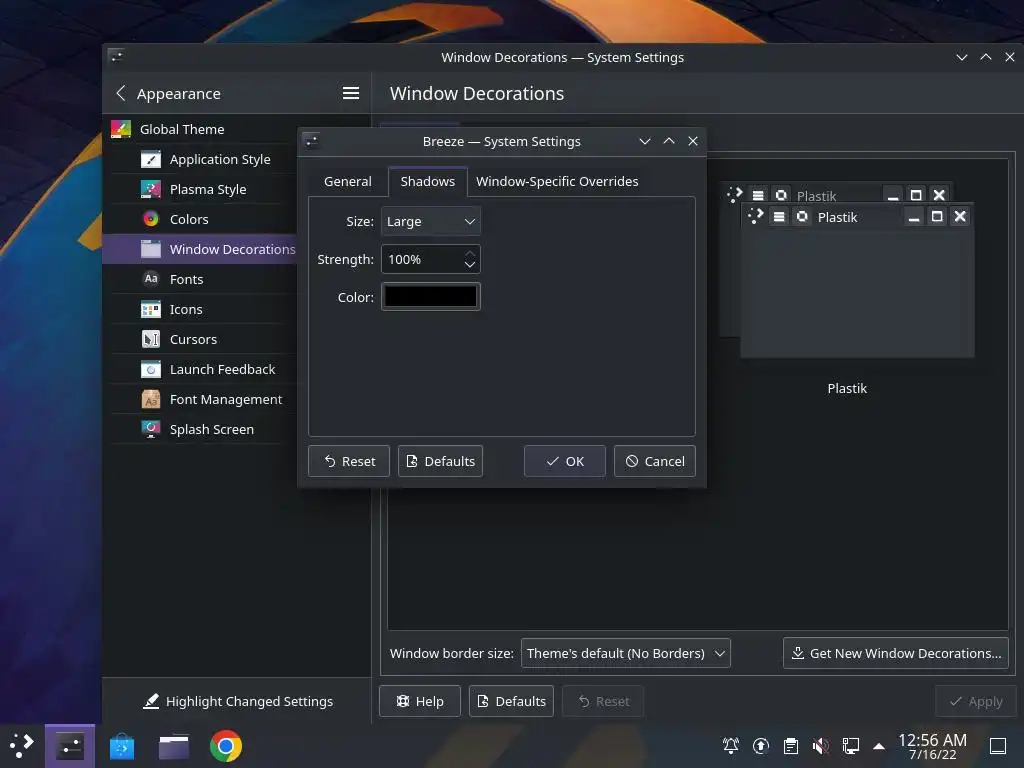Open the black shadow Color swatch
1024x768 pixels.
pos(430,296)
